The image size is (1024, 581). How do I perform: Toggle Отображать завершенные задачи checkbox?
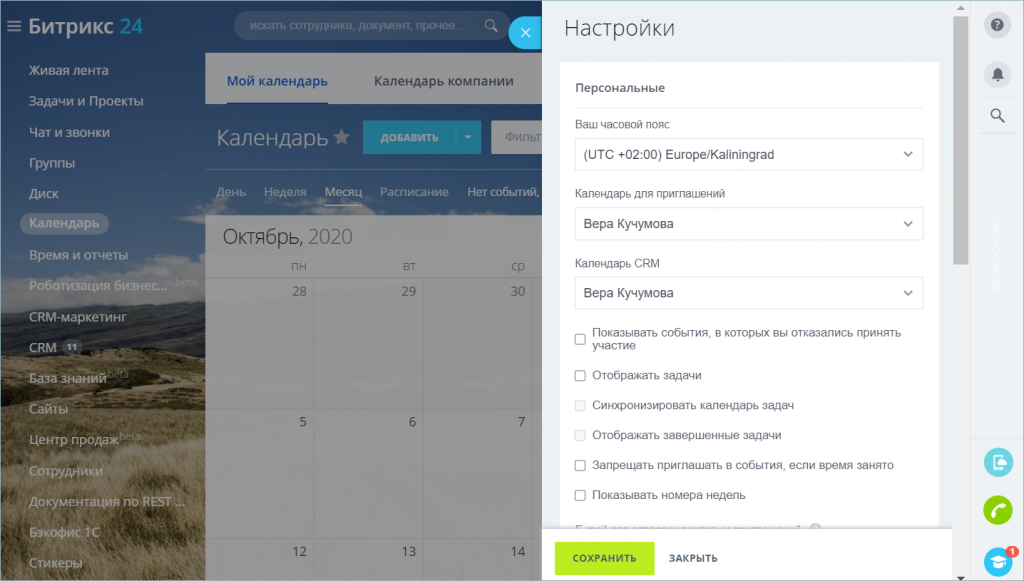[580, 435]
